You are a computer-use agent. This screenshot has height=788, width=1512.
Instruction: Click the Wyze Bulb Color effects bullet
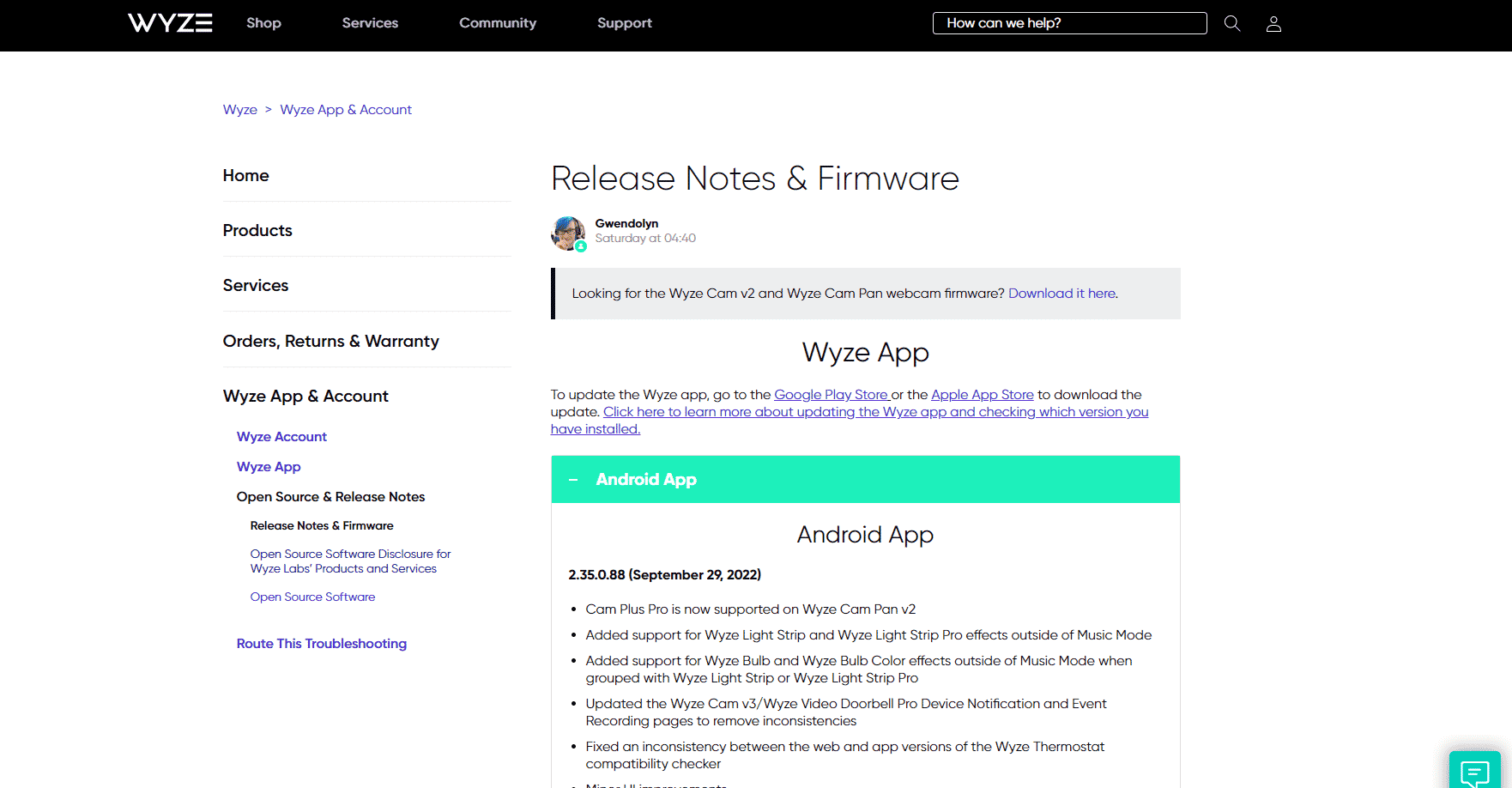859,670
